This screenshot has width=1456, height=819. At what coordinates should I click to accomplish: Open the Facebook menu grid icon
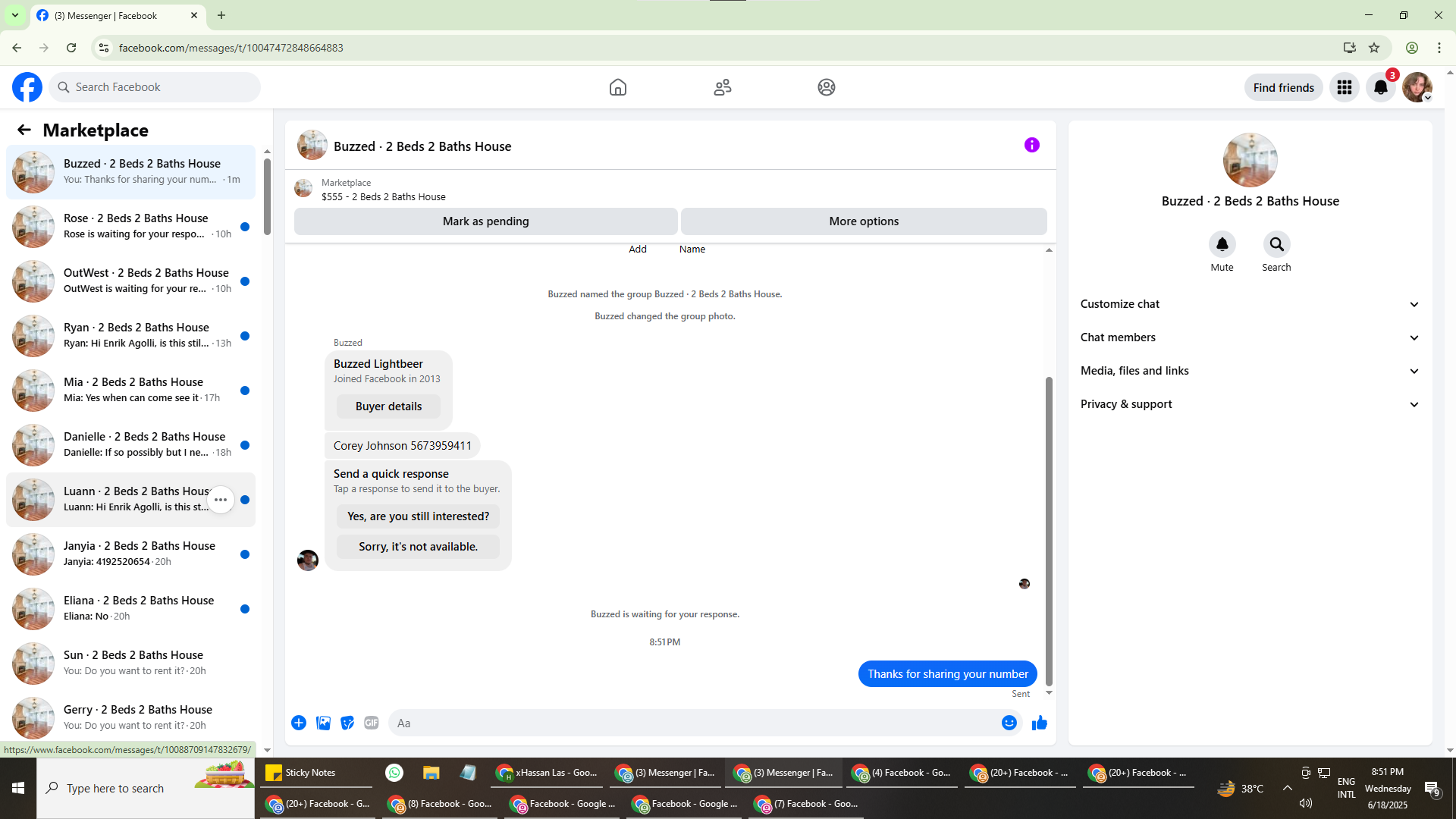tap(1345, 87)
